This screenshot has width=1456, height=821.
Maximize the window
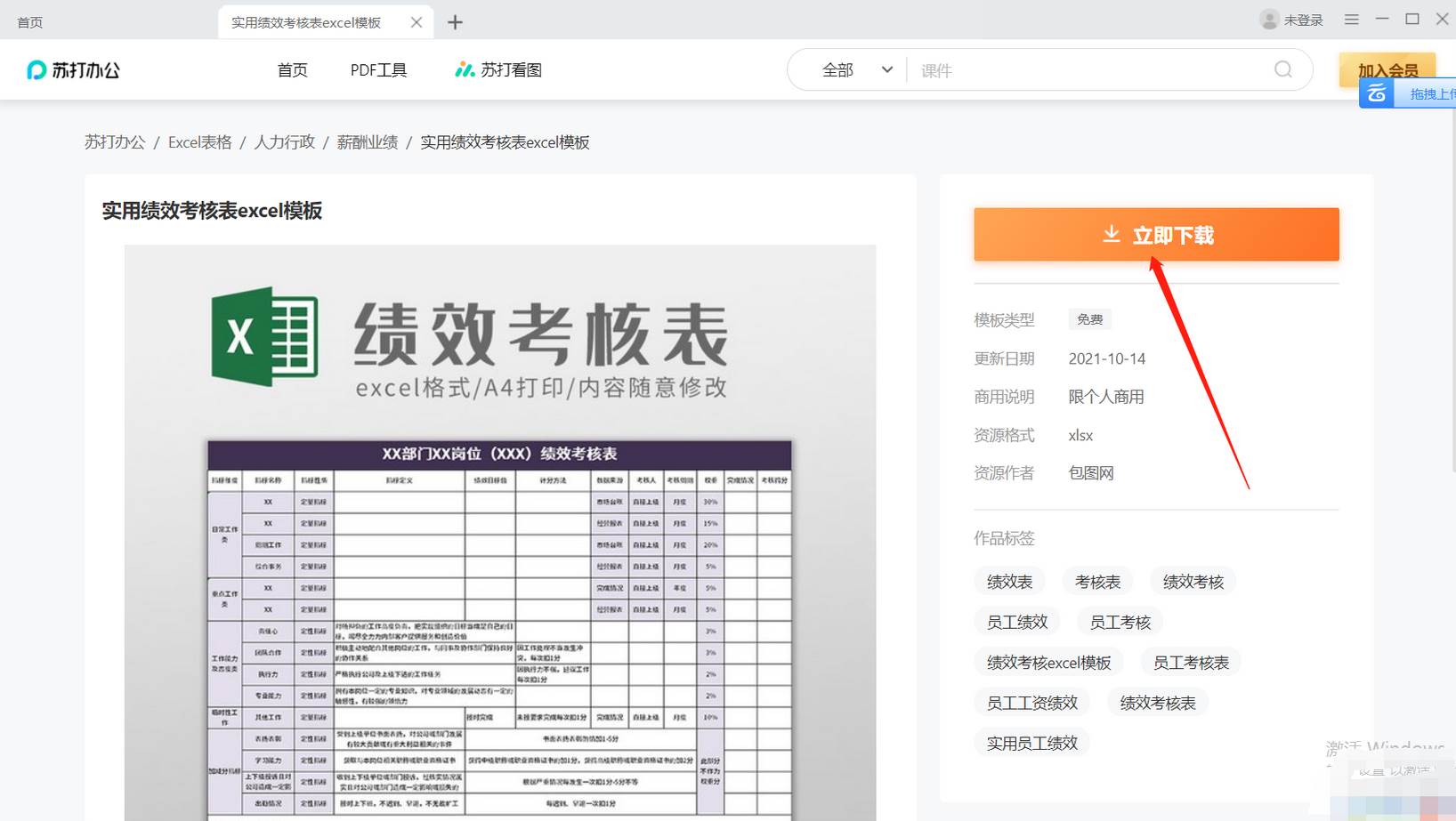1412,19
